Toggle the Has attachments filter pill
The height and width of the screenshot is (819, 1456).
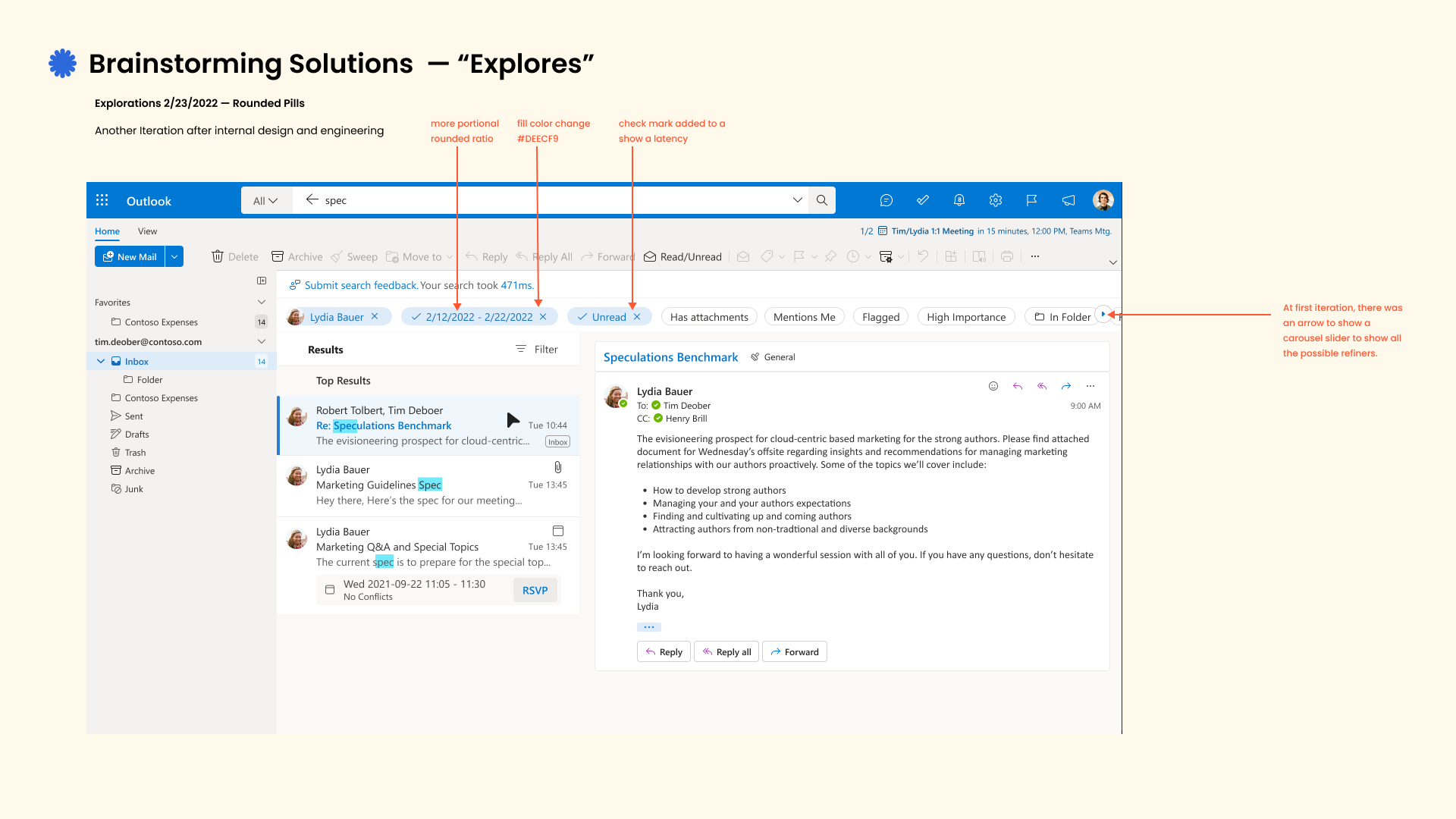[709, 317]
